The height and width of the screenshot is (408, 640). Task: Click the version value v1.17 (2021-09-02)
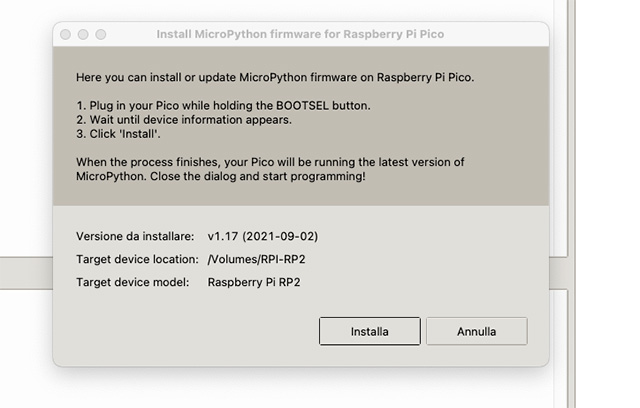263,237
